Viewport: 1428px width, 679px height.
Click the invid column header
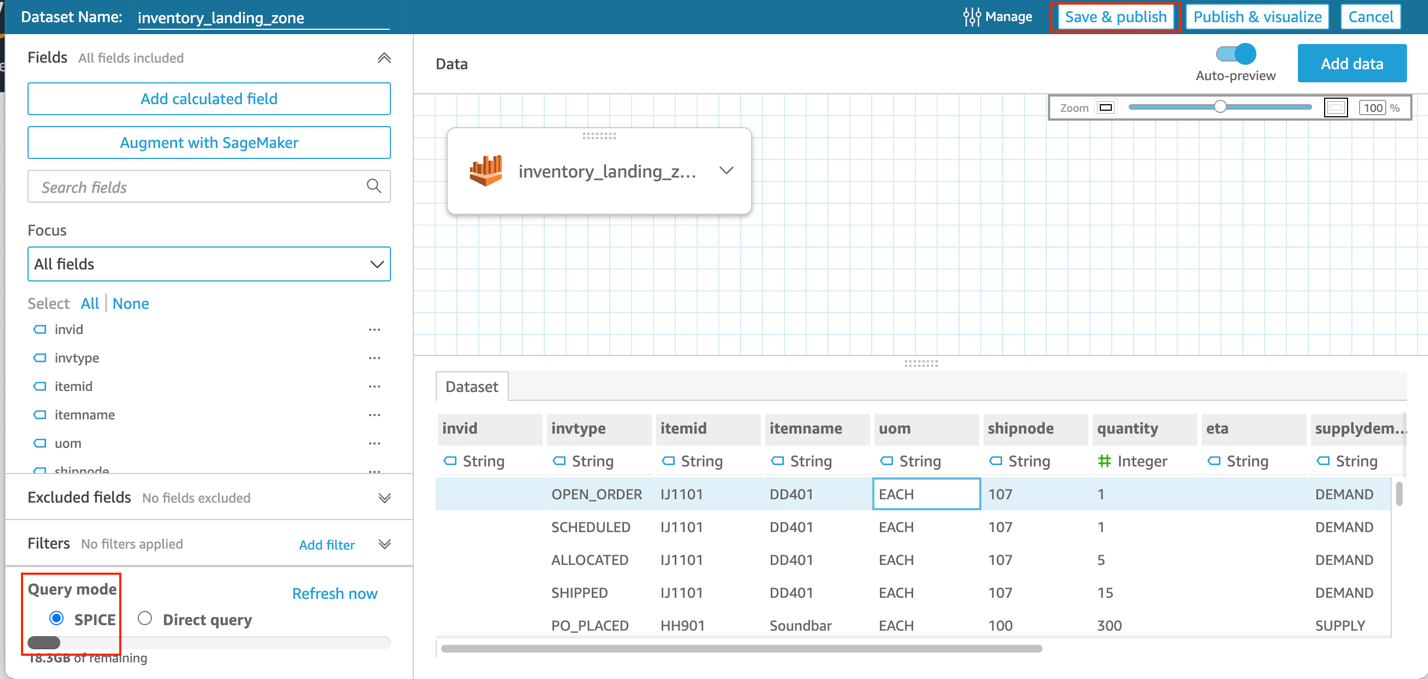tap(490, 428)
